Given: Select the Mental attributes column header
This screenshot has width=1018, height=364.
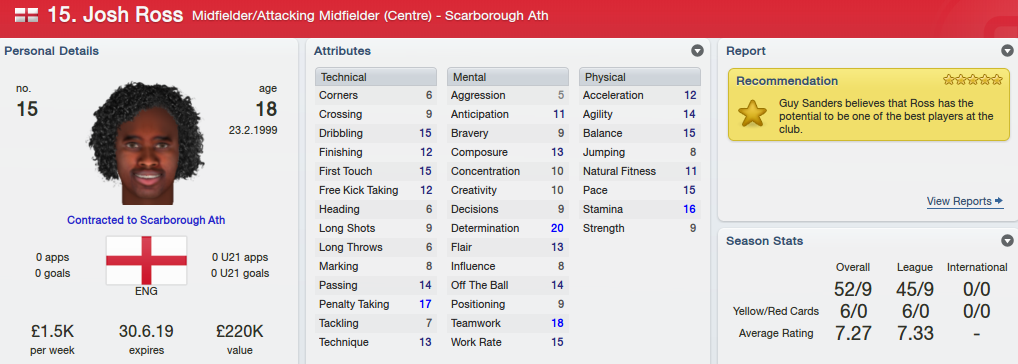Looking at the screenshot, I should [508, 77].
